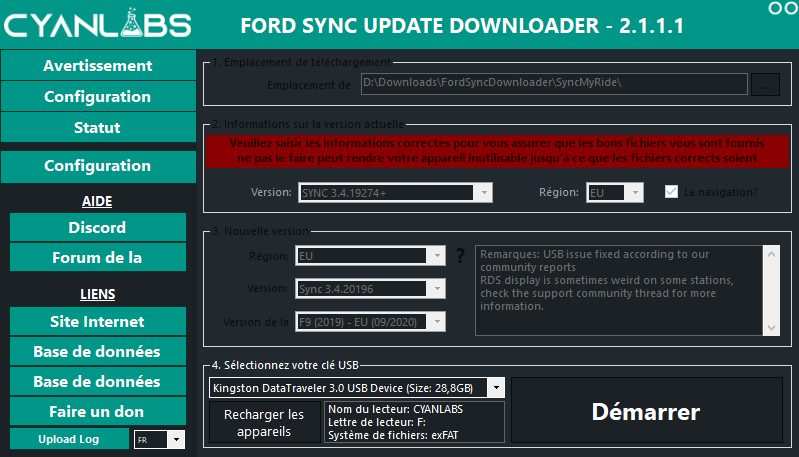Open the FR language dropdown

[159, 439]
